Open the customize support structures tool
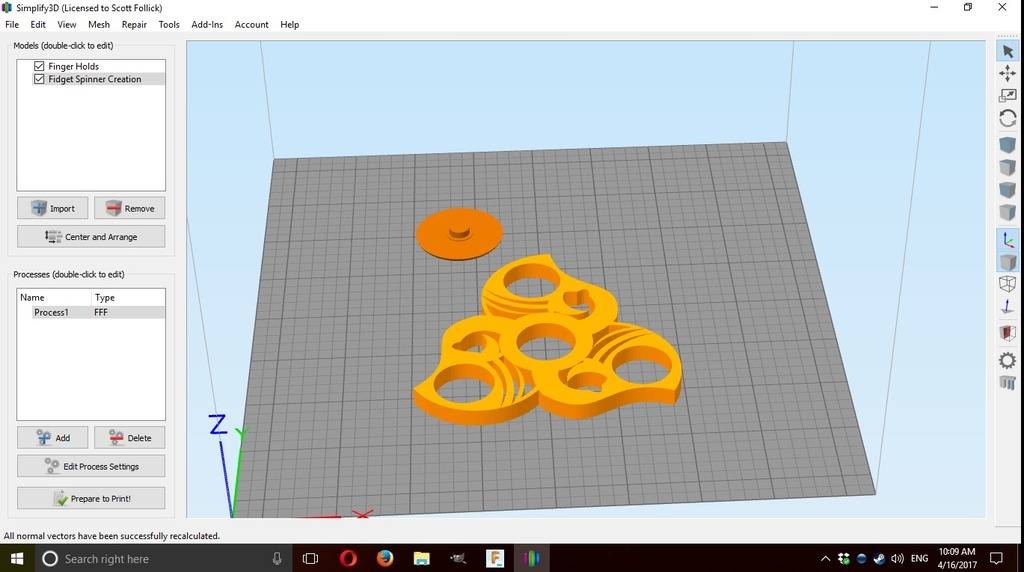This screenshot has height=572, width=1024. [1008, 383]
